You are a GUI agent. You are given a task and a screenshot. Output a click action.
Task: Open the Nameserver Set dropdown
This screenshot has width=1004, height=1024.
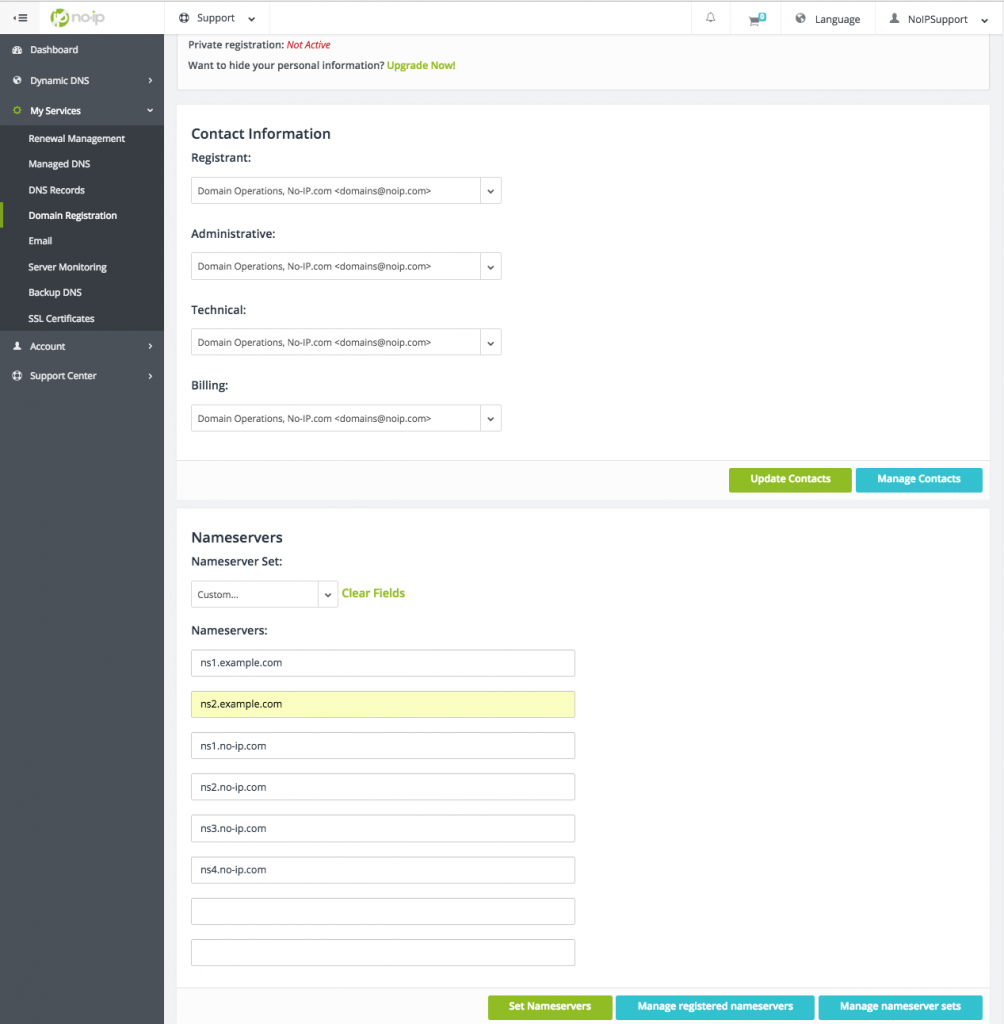(x=265, y=594)
